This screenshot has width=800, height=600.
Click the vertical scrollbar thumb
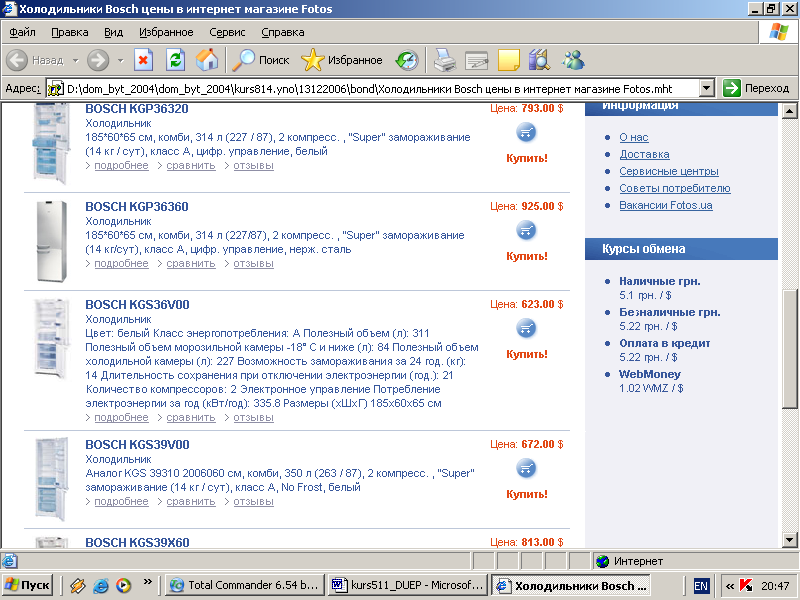(x=789, y=349)
